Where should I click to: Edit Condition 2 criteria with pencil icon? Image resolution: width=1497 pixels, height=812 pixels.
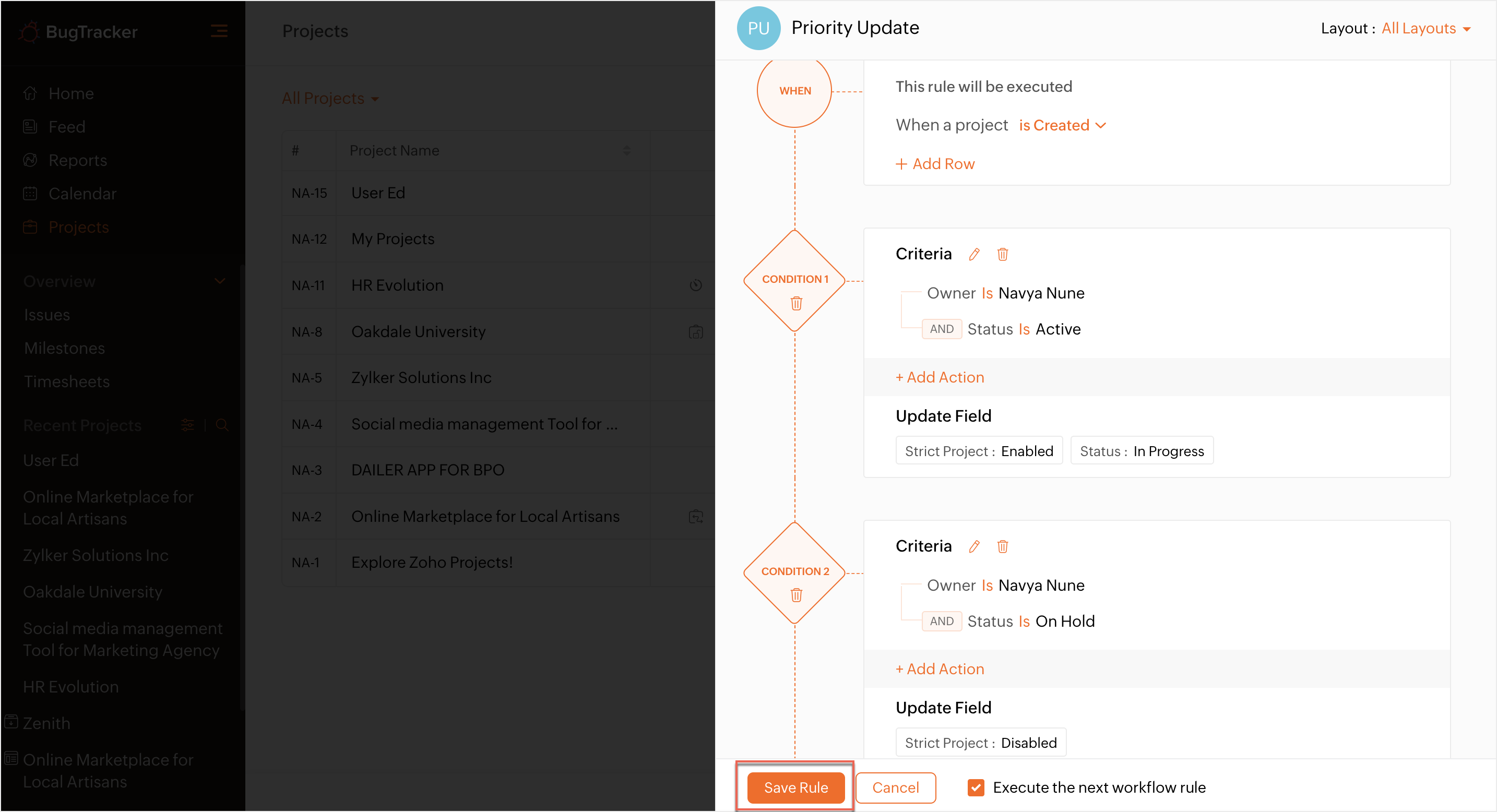click(974, 546)
